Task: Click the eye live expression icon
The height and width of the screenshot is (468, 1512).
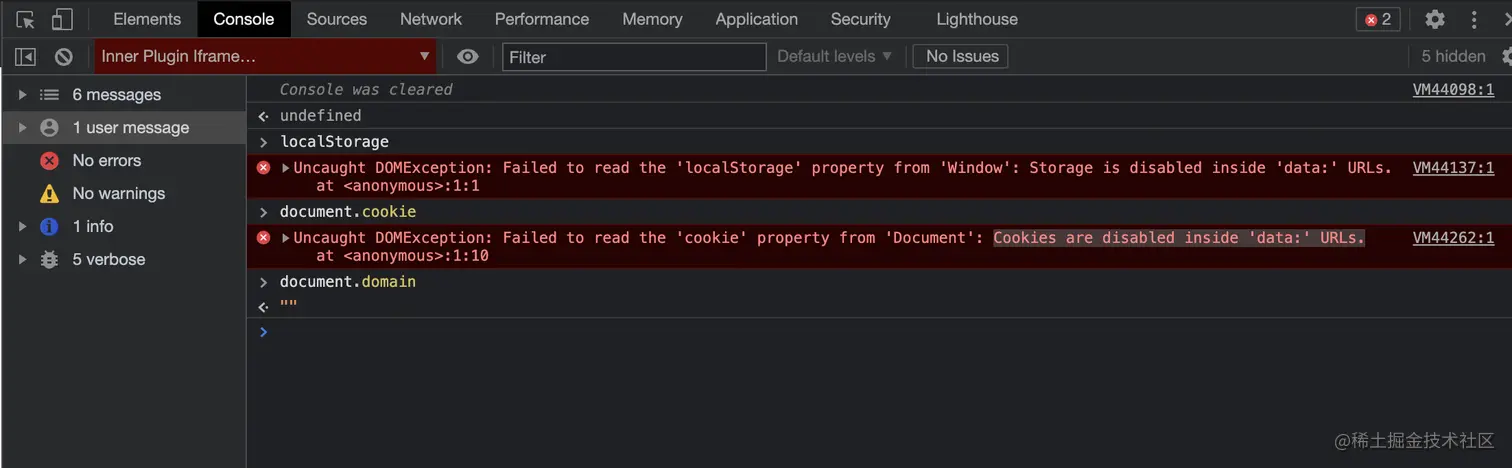Action: pyautogui.click(x=468, y=57)
